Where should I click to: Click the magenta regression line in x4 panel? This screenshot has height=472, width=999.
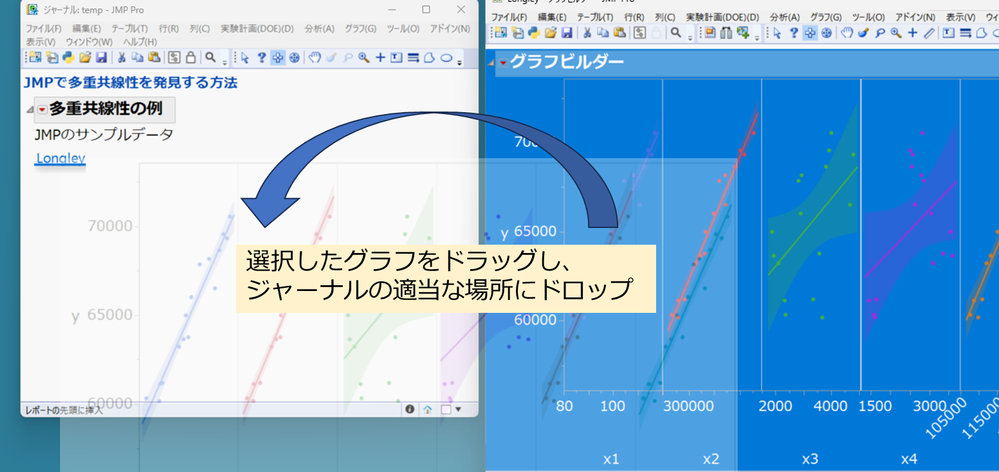(911, 229)
